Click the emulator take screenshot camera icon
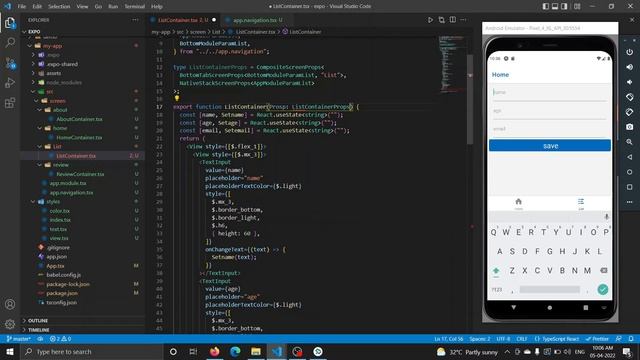The width and height of the screenshot is (640, 360). coord(629,127)
